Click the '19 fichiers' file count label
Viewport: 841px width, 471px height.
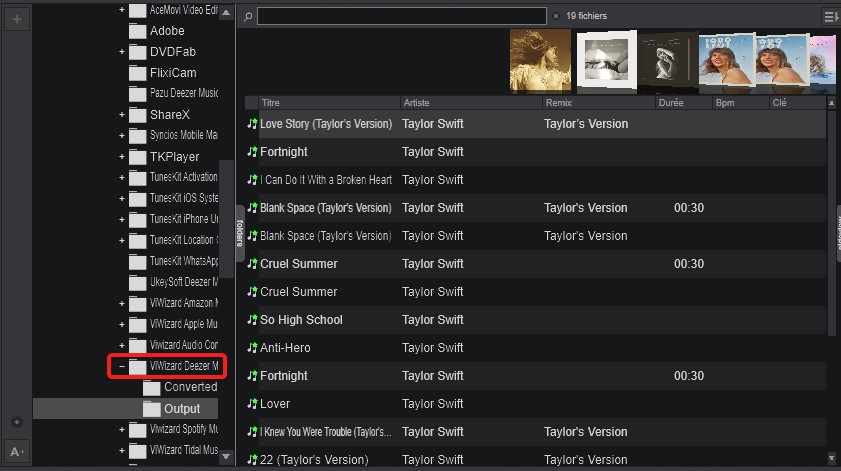pos(586,16)
